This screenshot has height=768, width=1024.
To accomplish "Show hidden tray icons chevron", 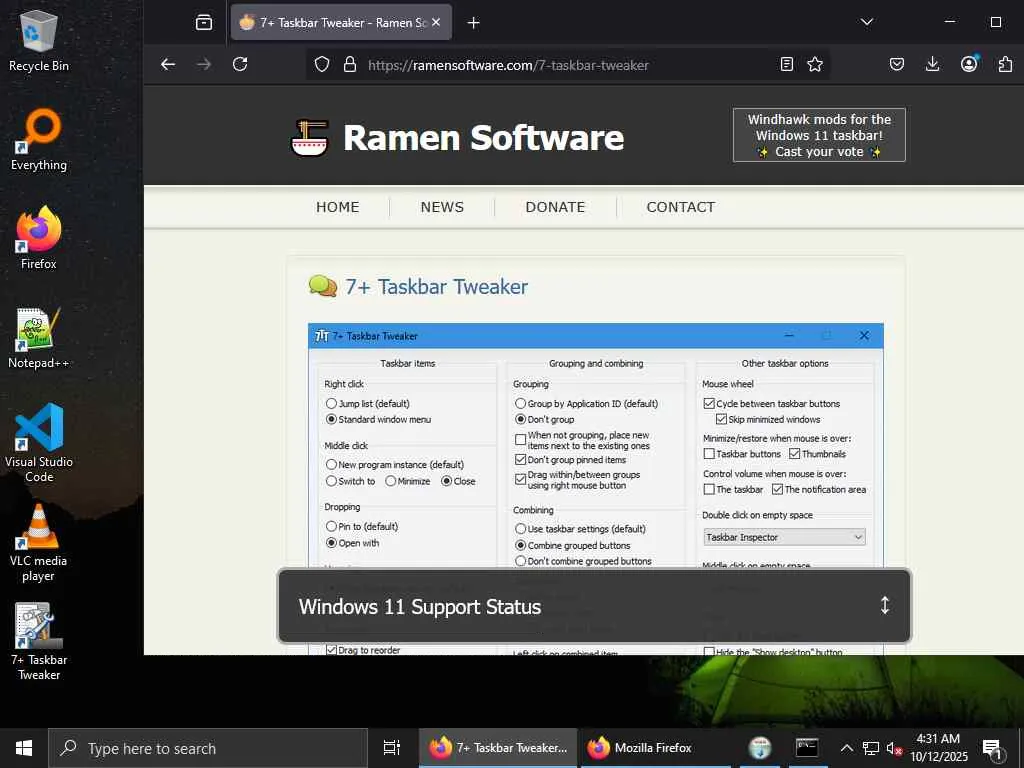I will tap(846, 748).
